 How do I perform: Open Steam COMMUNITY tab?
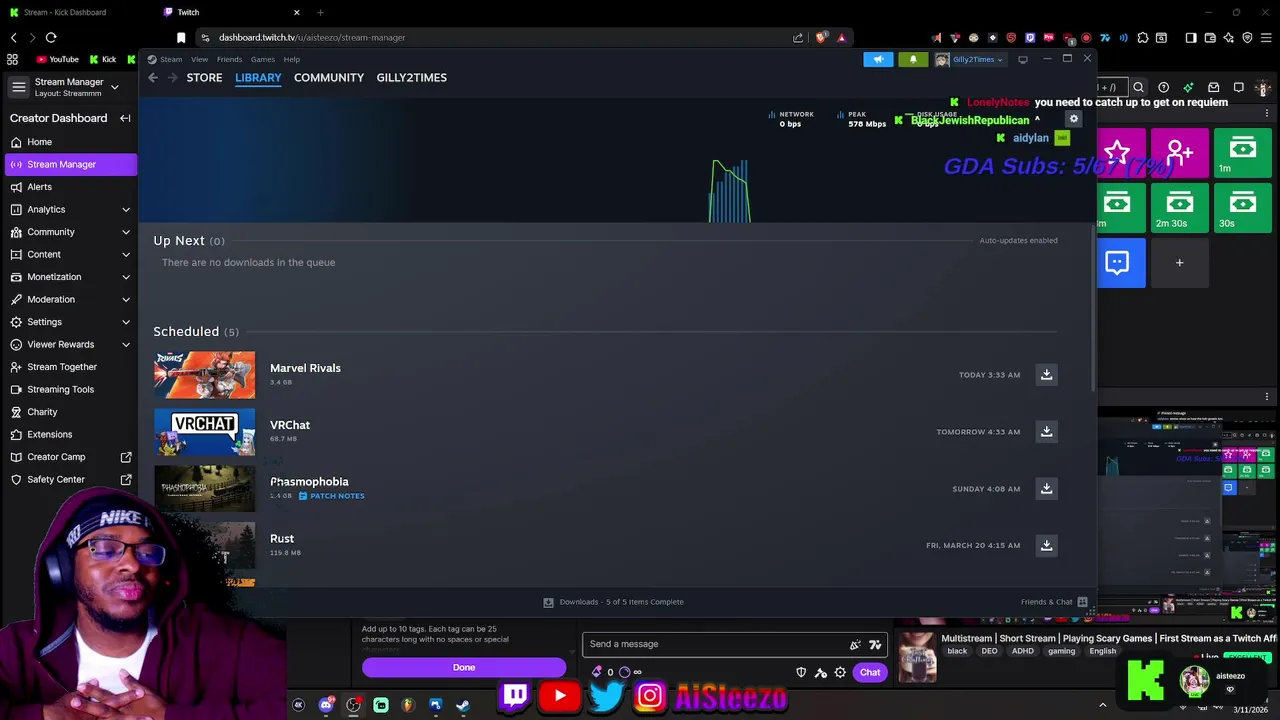(329, 77)
